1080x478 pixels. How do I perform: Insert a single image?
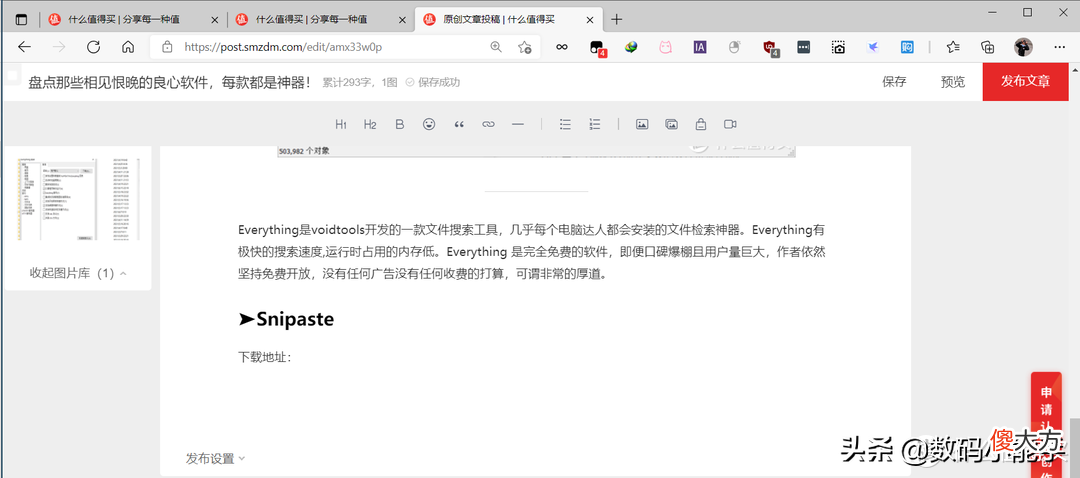(x=642, y=124)
